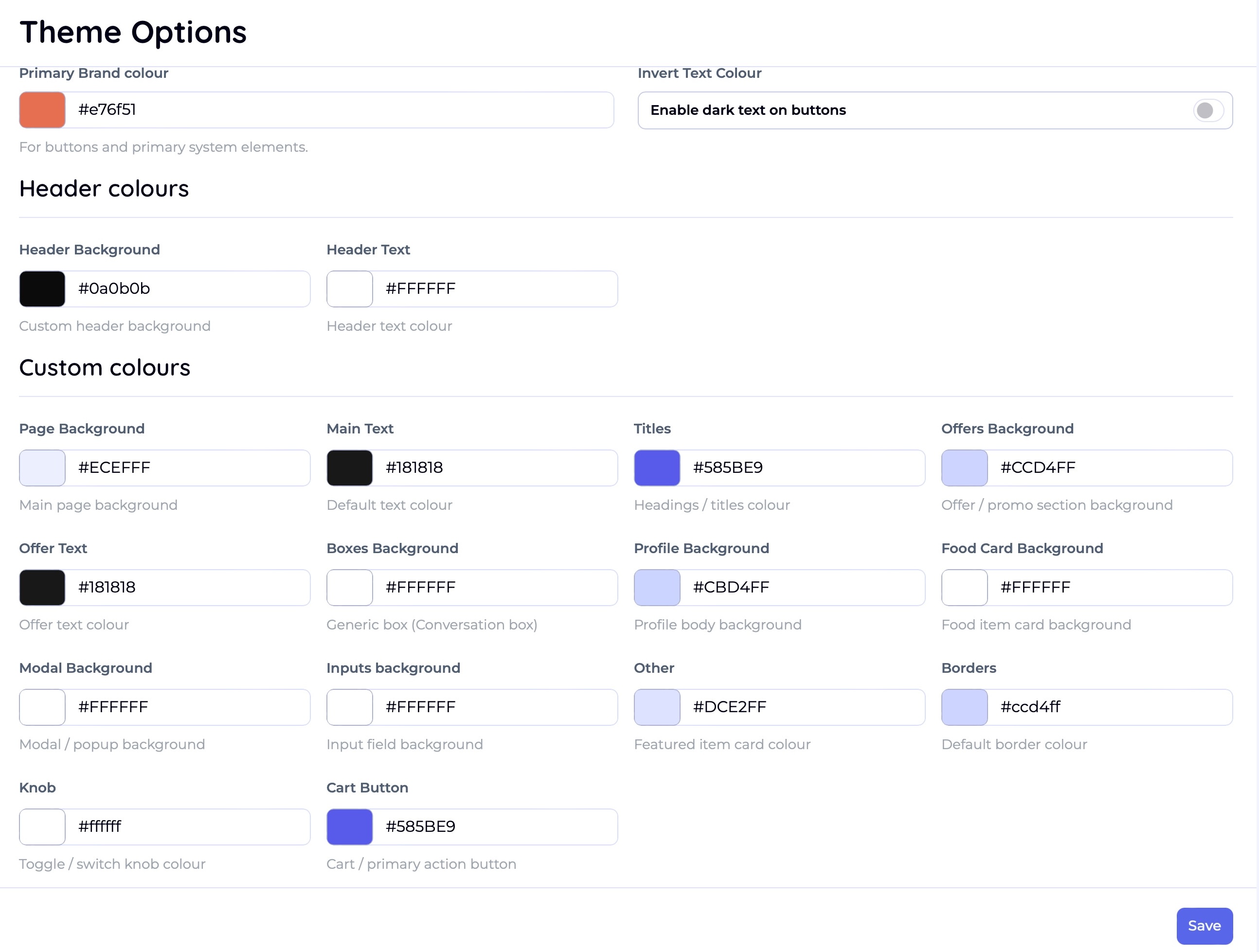Image resolution: width=1259 pixels, height=952 pixels.
Task: Open the Offer Text dark colour swatch
Action: (42, 587)
